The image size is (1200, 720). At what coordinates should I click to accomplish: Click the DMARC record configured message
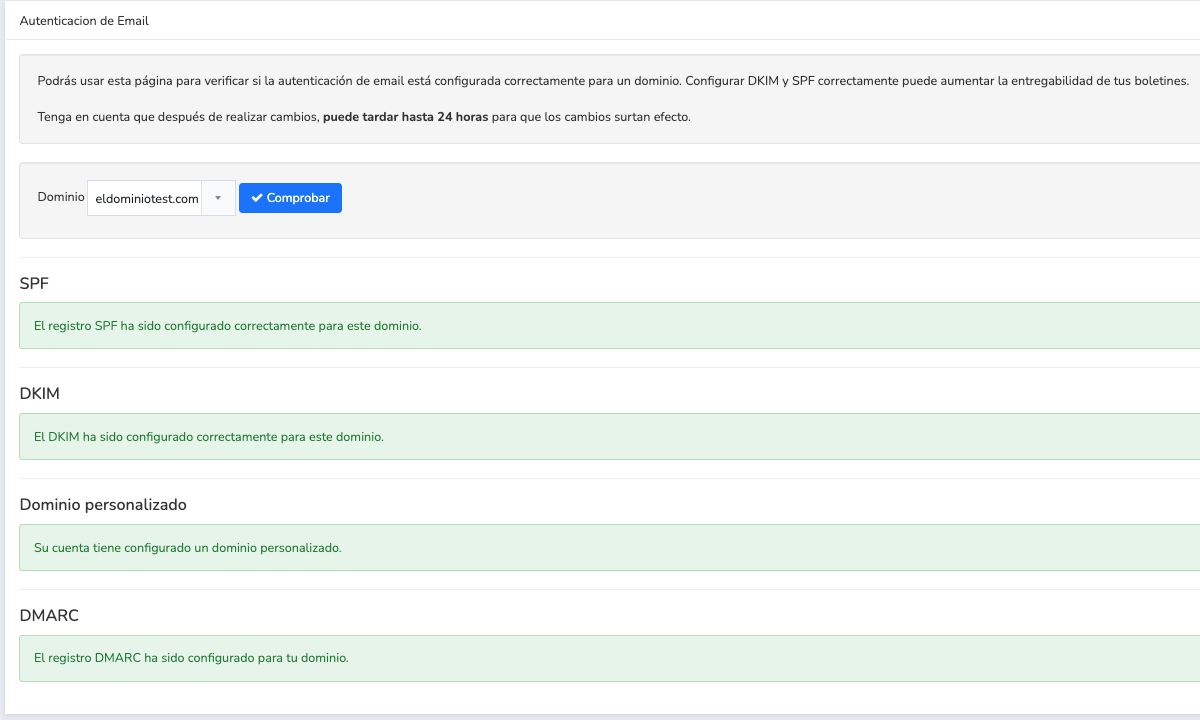[190, 658]
